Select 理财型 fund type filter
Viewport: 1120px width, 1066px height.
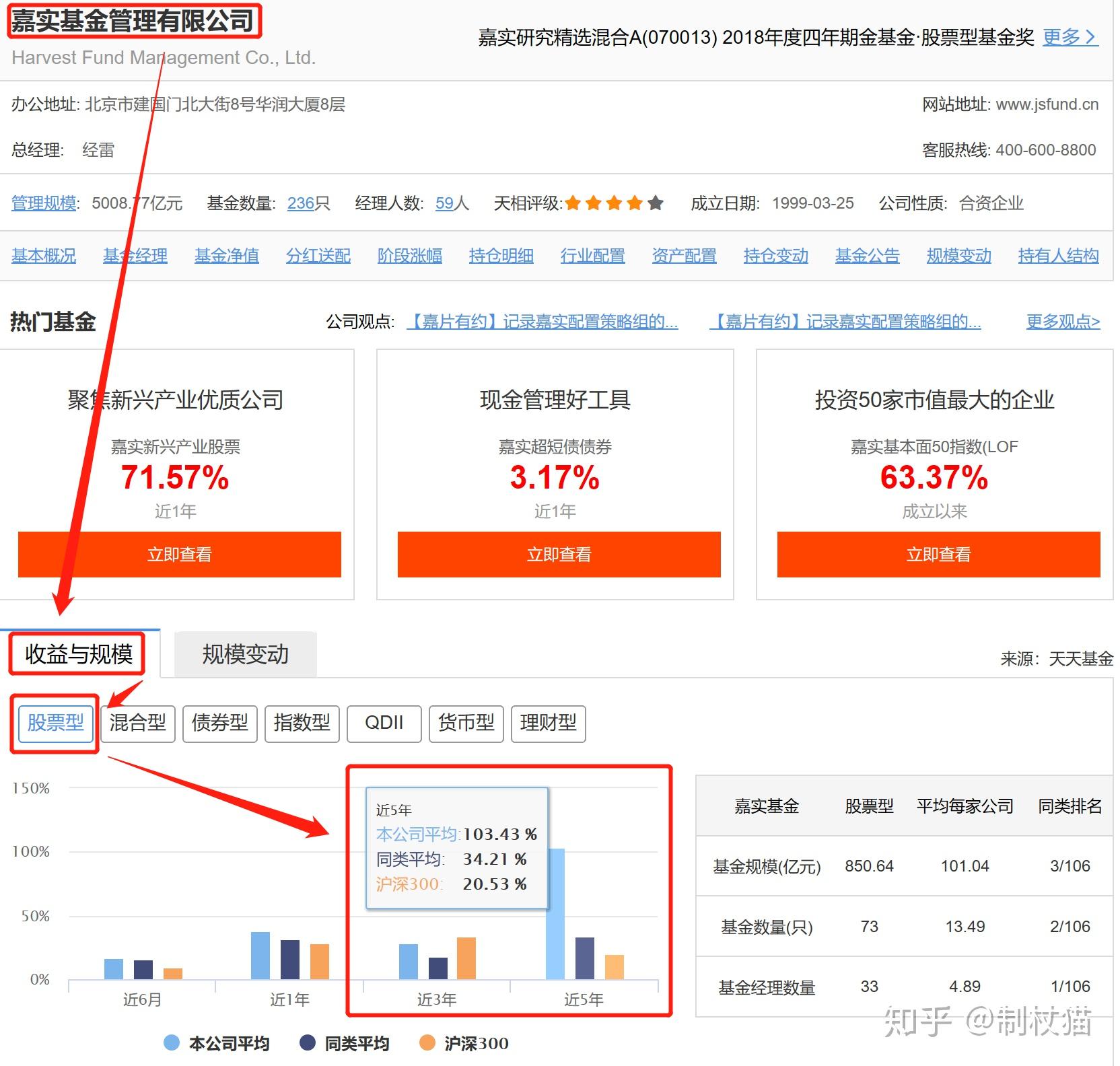(549, 723)
